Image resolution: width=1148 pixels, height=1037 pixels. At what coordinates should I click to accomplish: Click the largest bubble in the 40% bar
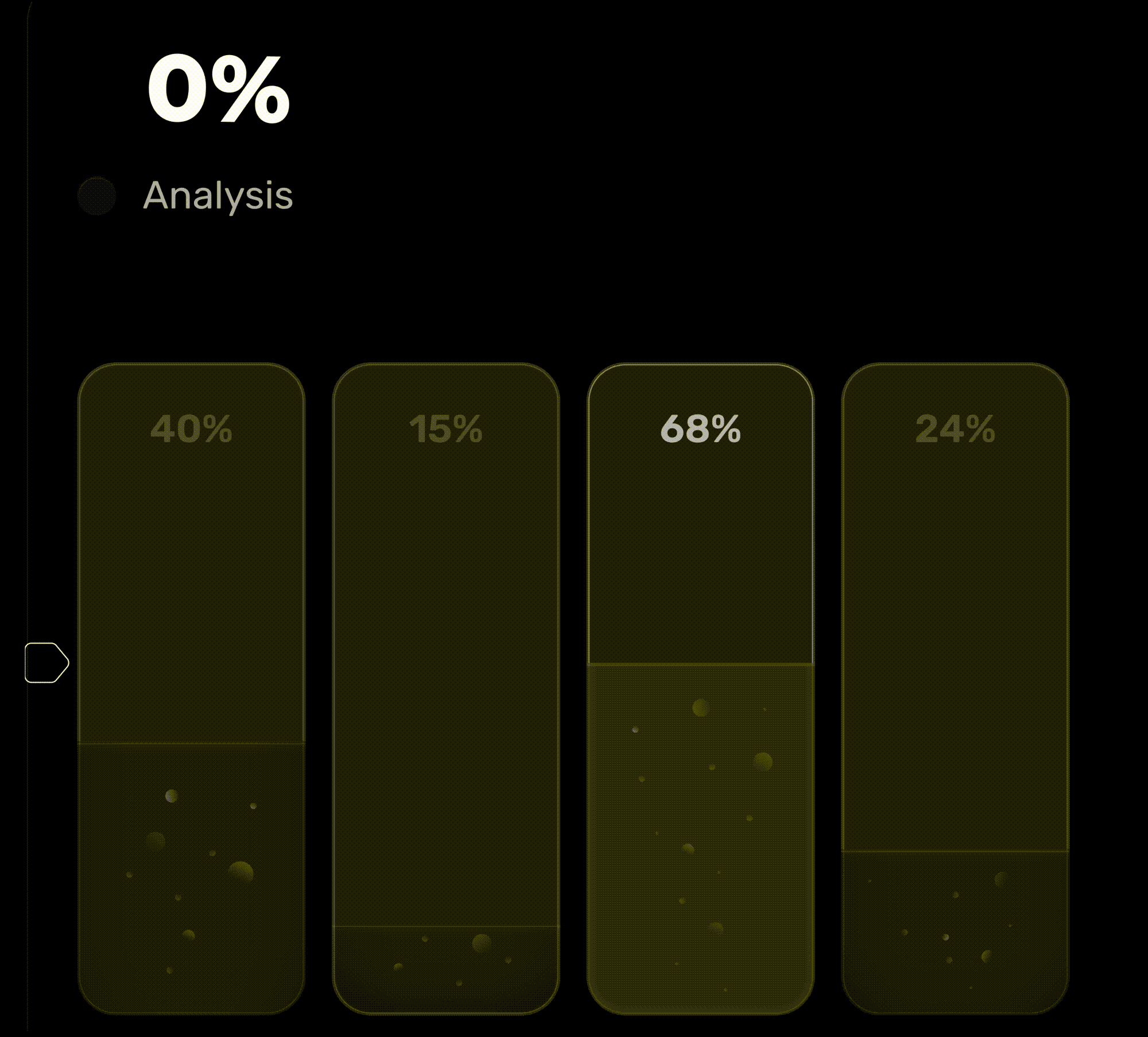click(x=241, y=873)
